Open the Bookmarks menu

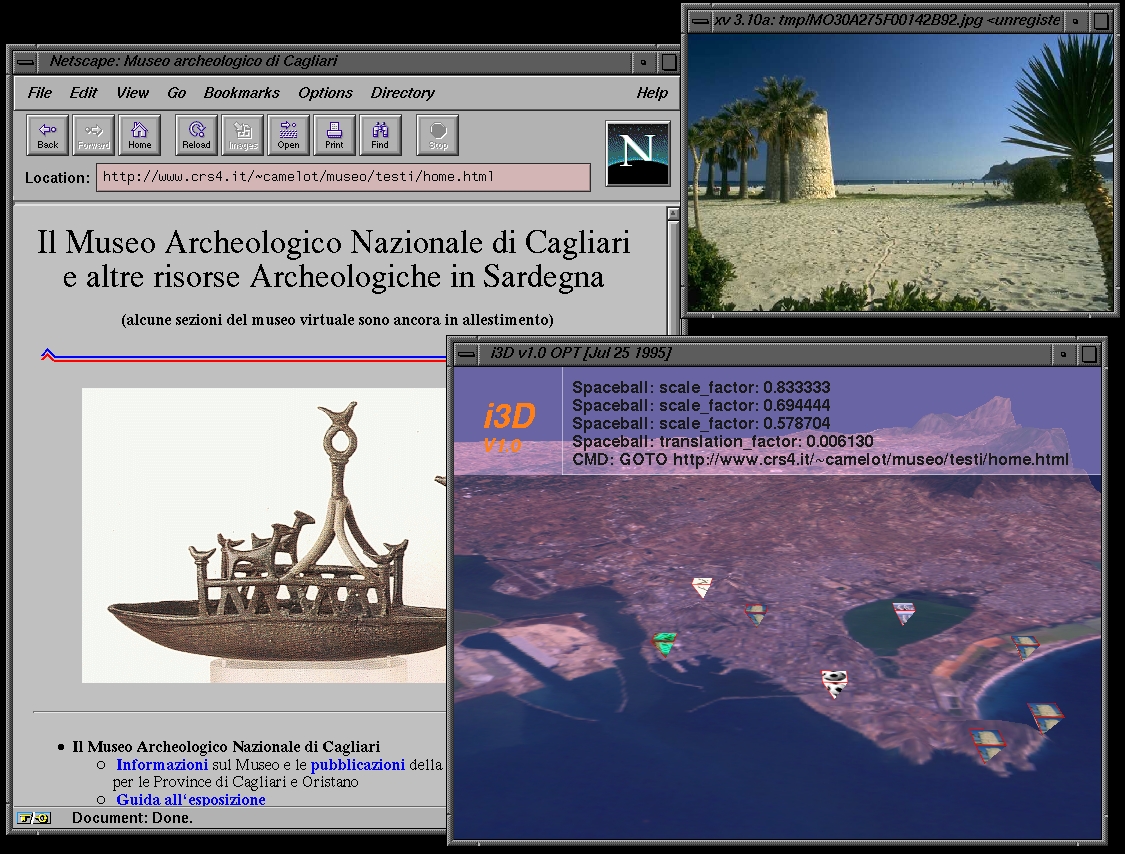(242, 93)
